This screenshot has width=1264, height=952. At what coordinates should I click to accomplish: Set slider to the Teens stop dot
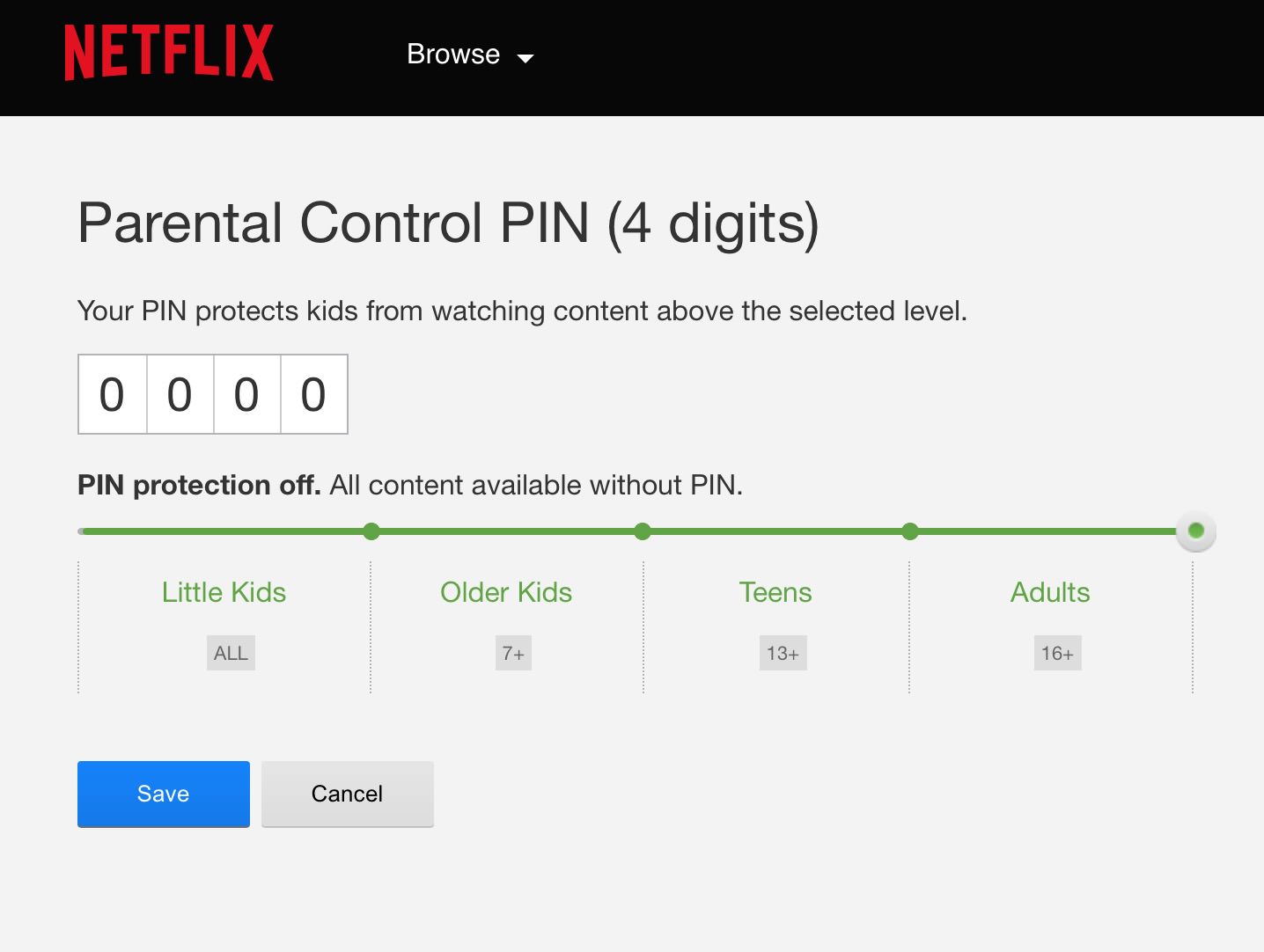click(643, 531)
